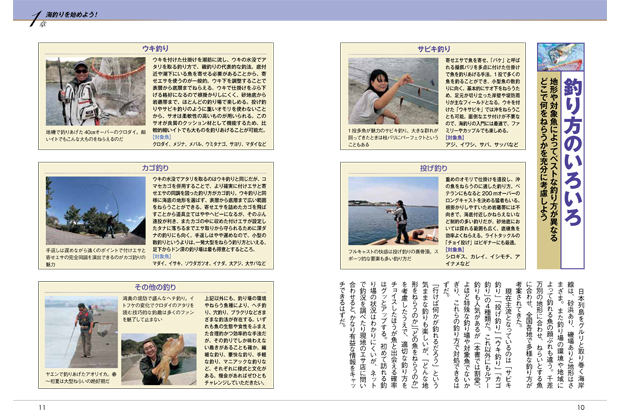This screenshot has height=420, width=620.
Task: Click the target fish line starting シロギス、カレイ
Action: (x=483, y=260)
